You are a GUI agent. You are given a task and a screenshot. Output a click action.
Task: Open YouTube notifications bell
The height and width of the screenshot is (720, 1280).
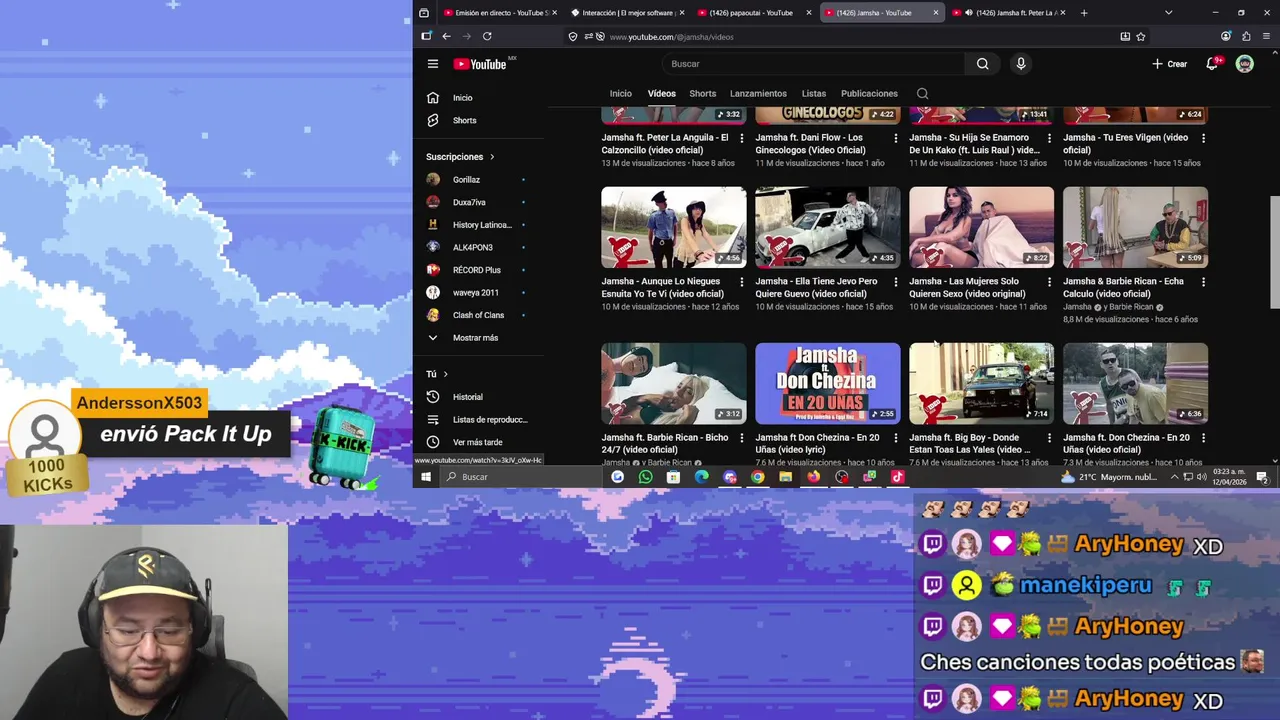coord(1213,63)
